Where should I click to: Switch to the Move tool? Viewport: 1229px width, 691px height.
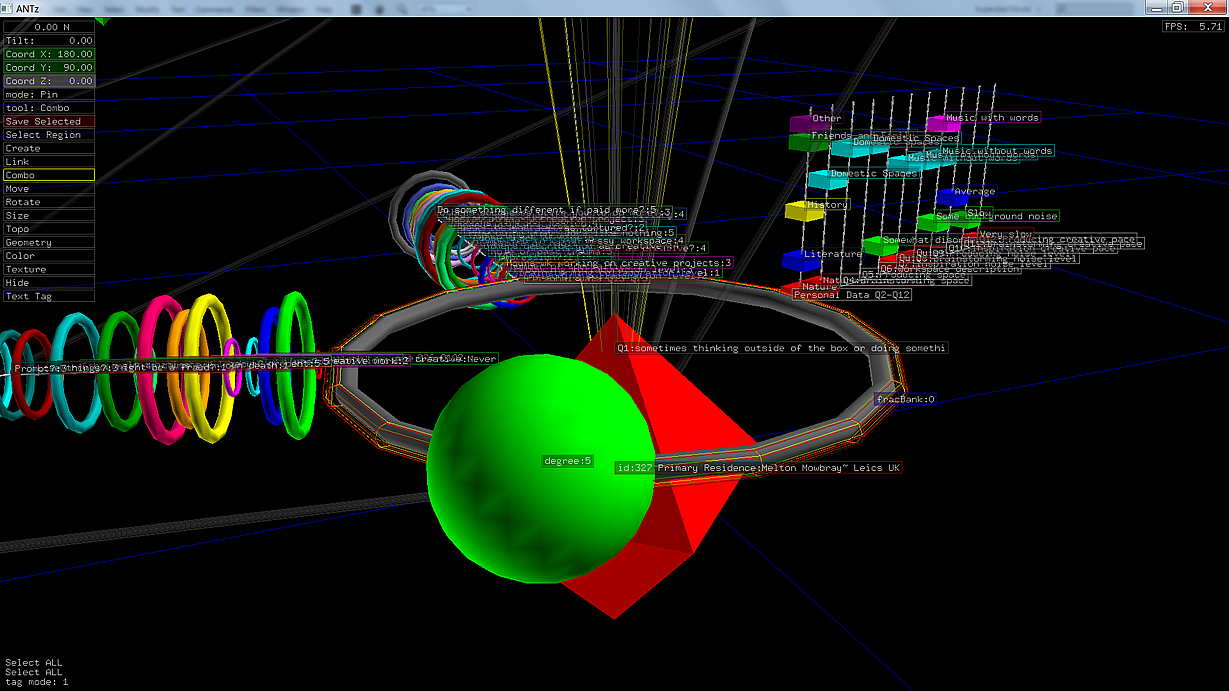49,189
